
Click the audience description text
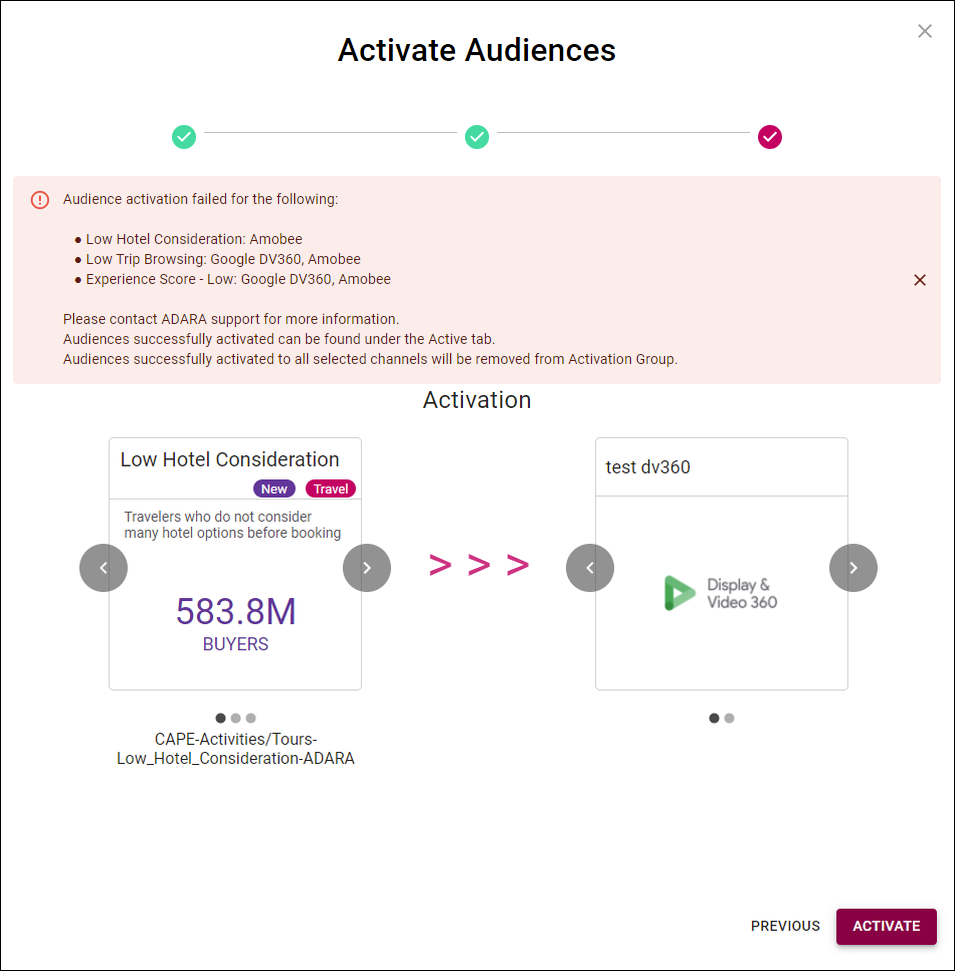point(232,525)
